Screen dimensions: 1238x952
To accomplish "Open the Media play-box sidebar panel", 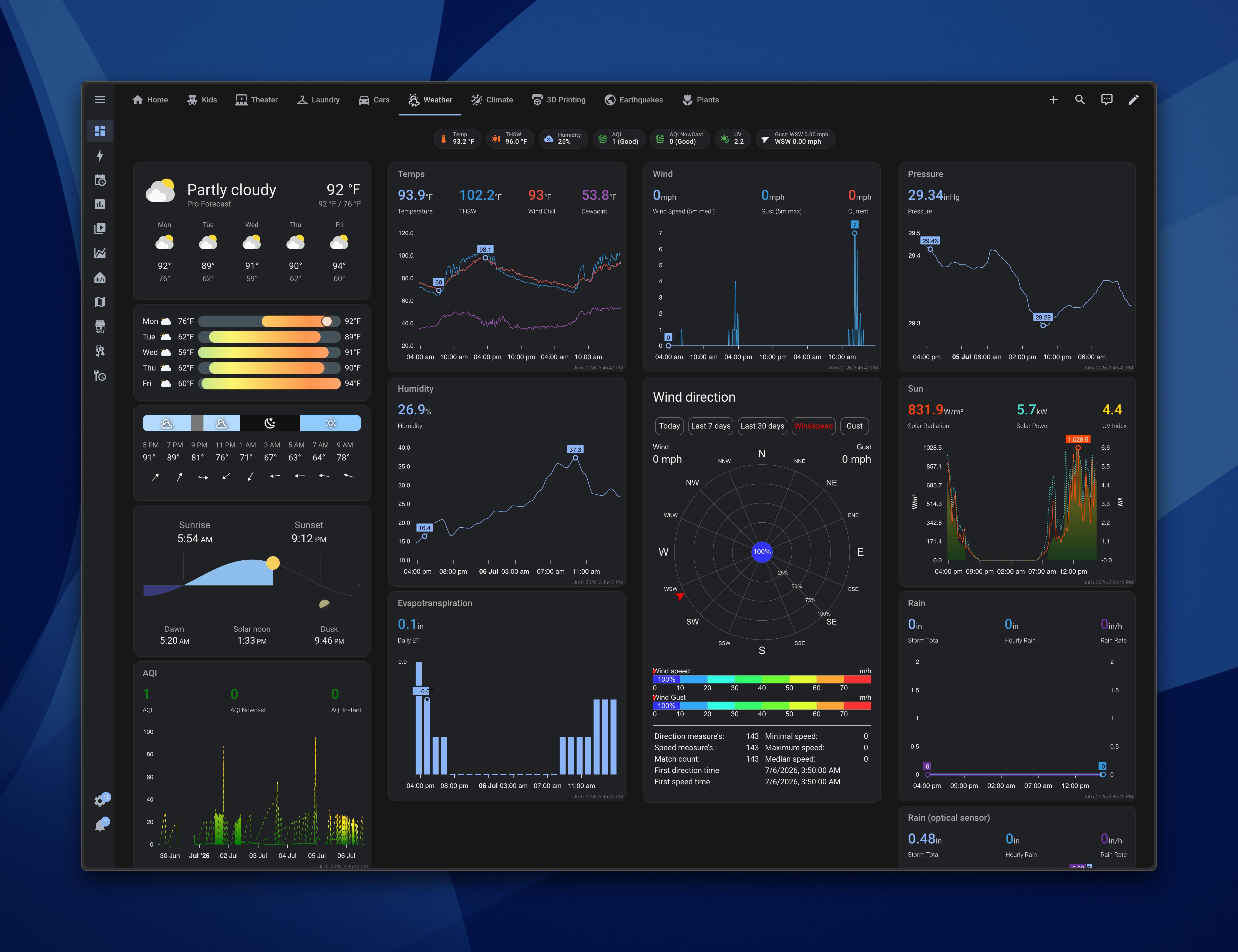I will (x=100, y=228).
